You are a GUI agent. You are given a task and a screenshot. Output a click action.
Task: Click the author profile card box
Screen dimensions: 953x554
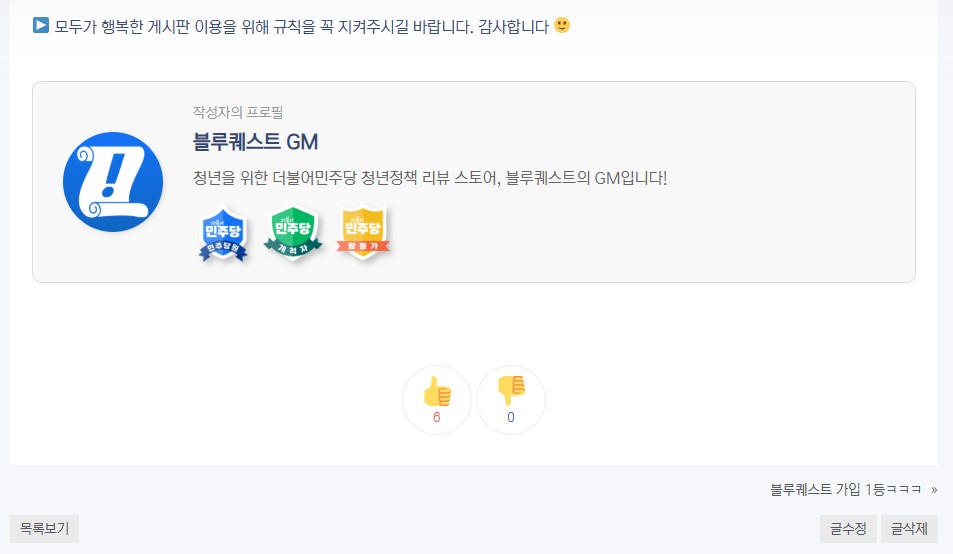(x=474, y=182)
